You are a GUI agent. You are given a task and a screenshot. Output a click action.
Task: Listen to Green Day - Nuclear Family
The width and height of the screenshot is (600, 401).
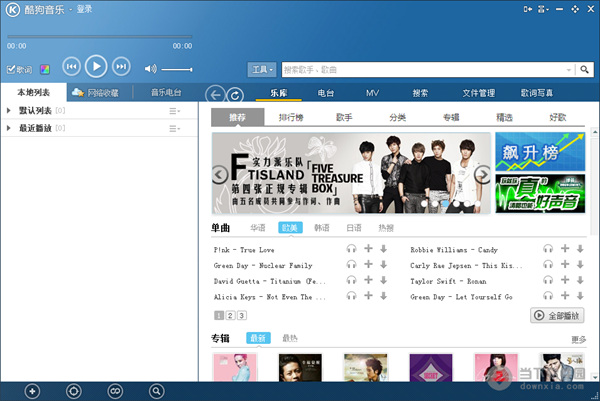coord(351,264)
